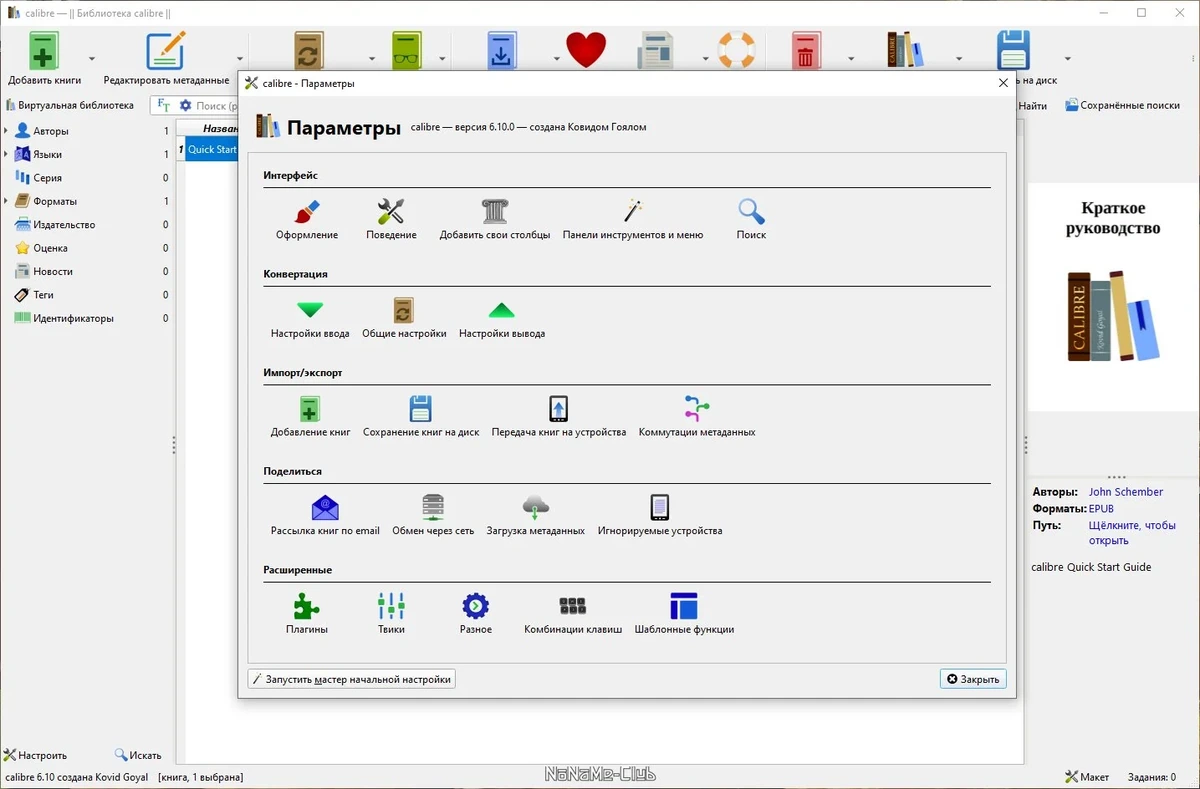
Task: Open the John Schember author link
Action: coord(1126,492)
